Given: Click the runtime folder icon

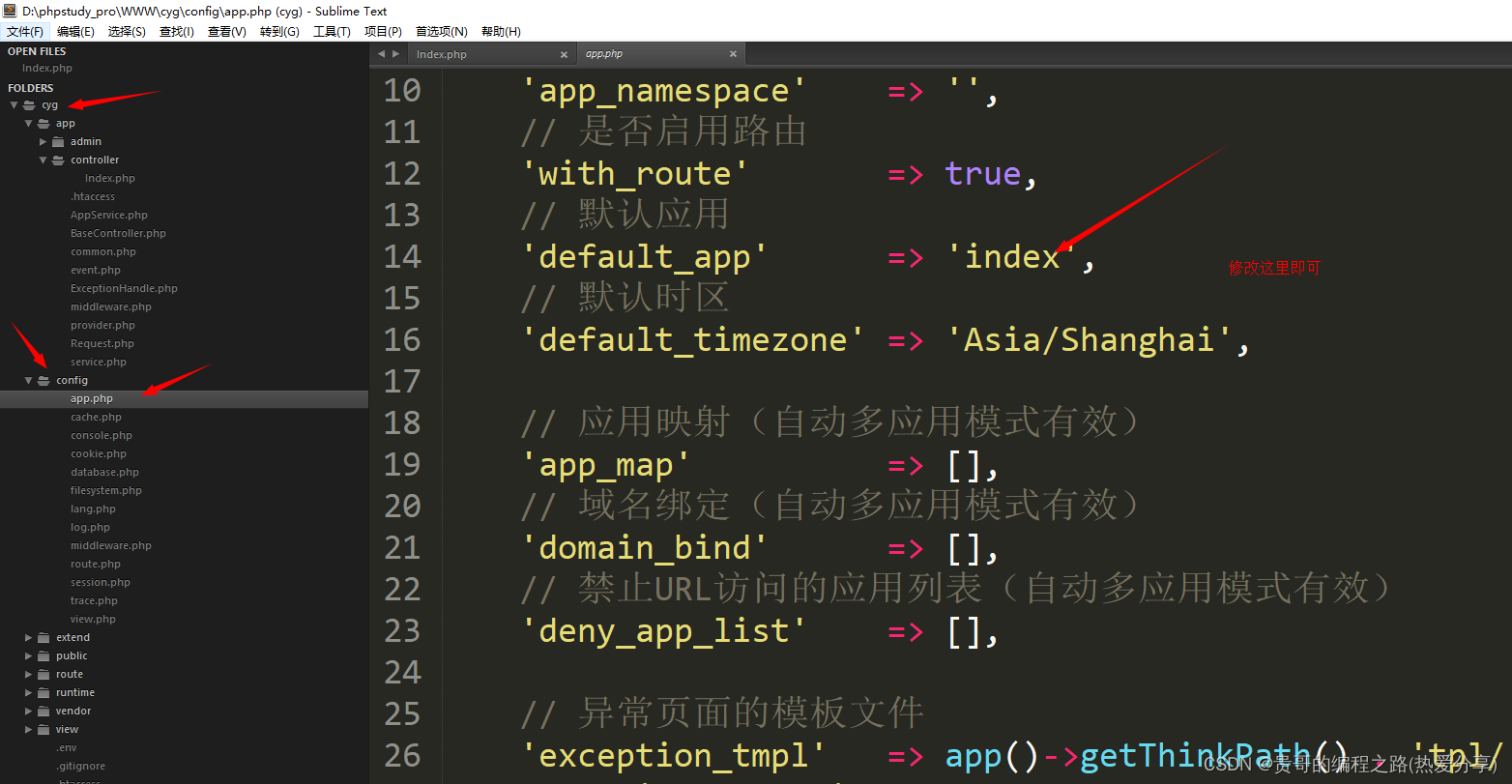Looking at the screenshot, I should tap(44, 693).
